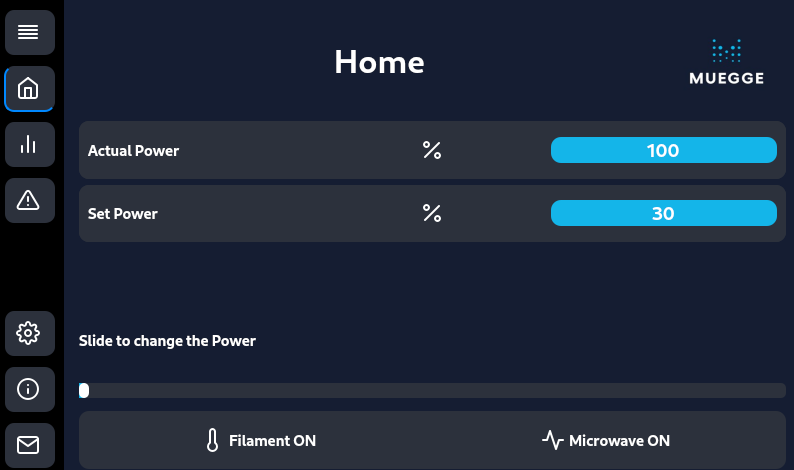The image size is (794, 470).
Task: Open the bar chart statistics page
Action: tap(29, 144)
